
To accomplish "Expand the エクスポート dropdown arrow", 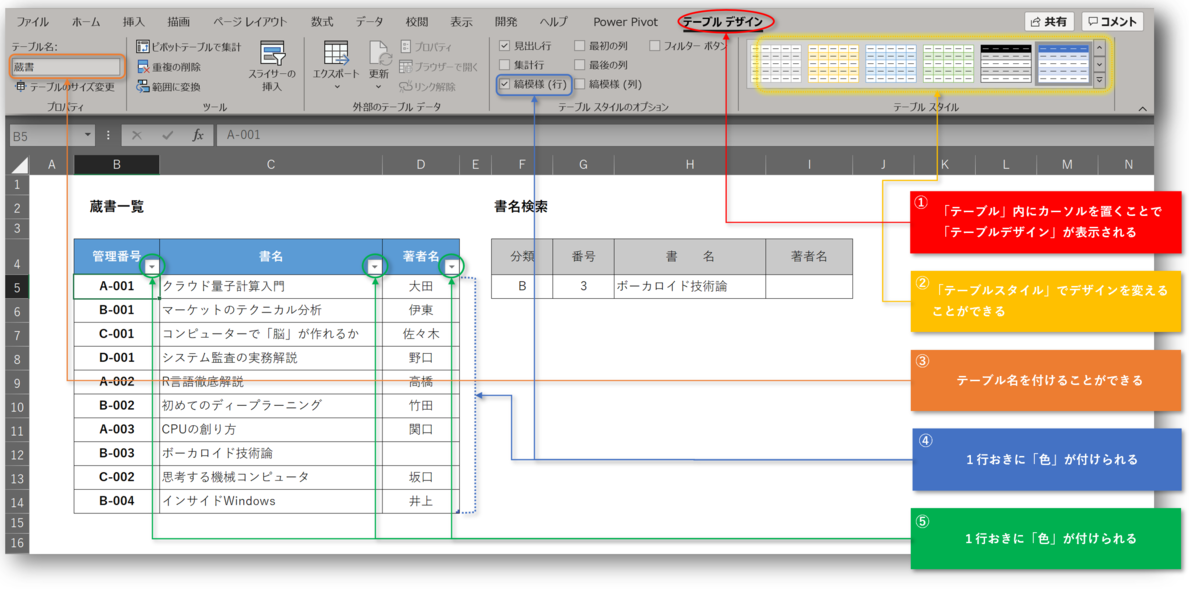I will coord(335,88).
